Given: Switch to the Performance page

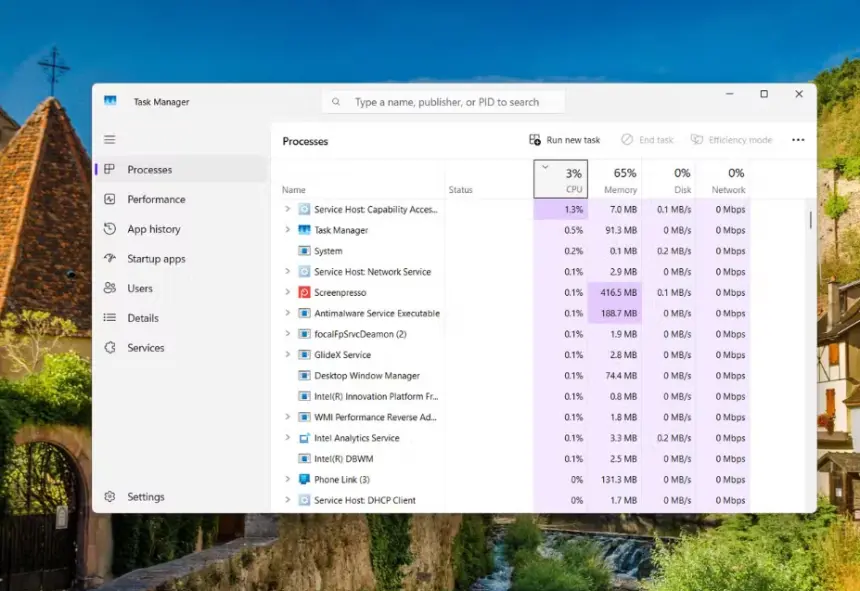Looking at the screenshot, I should (156, 199).
